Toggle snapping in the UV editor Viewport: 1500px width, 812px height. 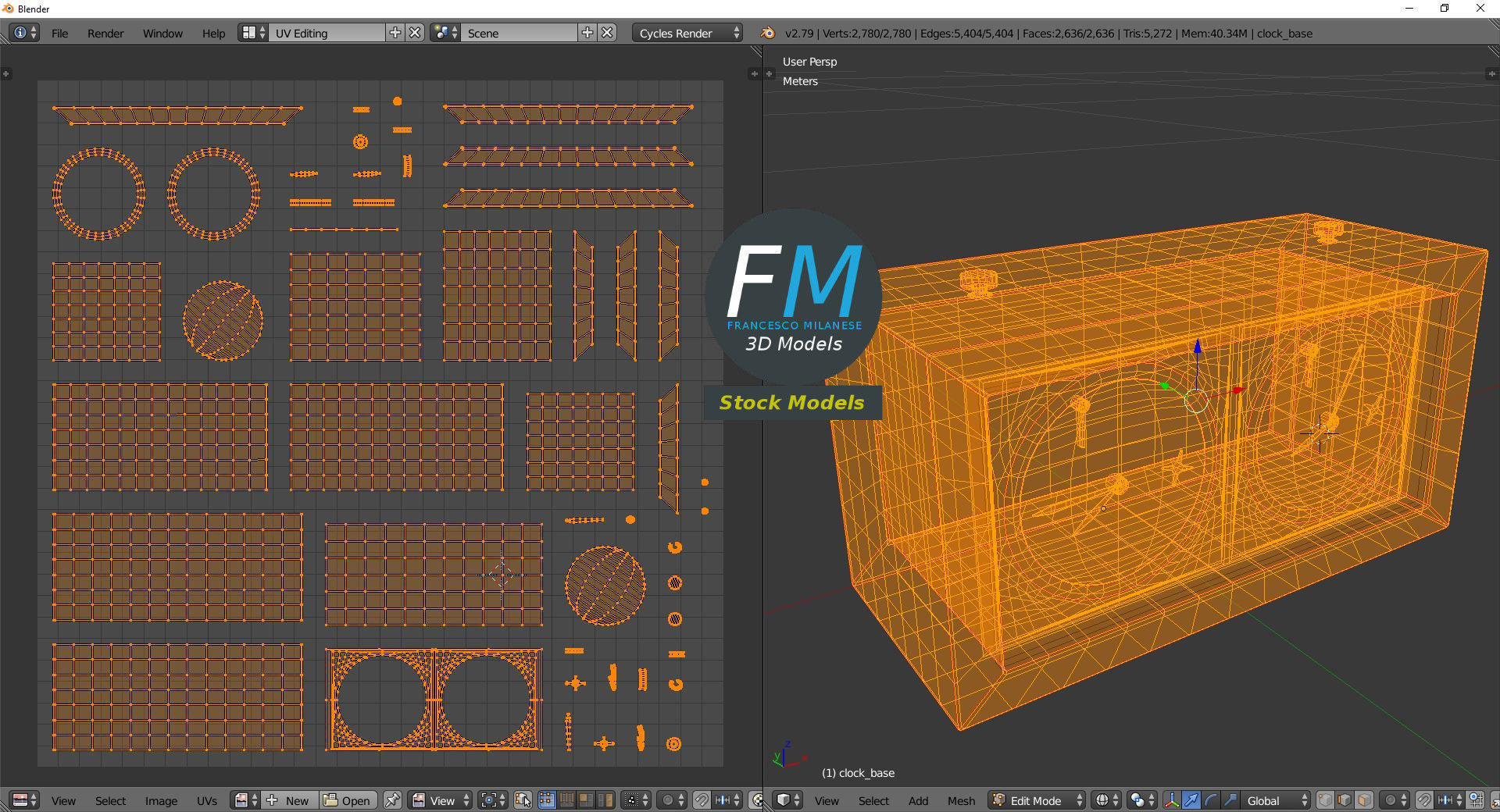click(x=702, y=800)
